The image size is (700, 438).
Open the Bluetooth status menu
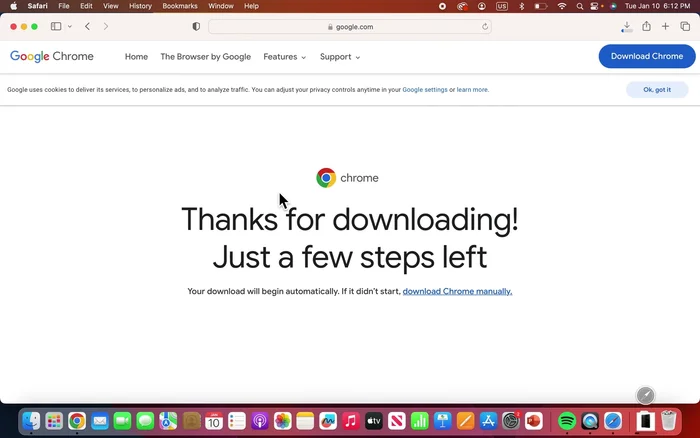point(521,6)
